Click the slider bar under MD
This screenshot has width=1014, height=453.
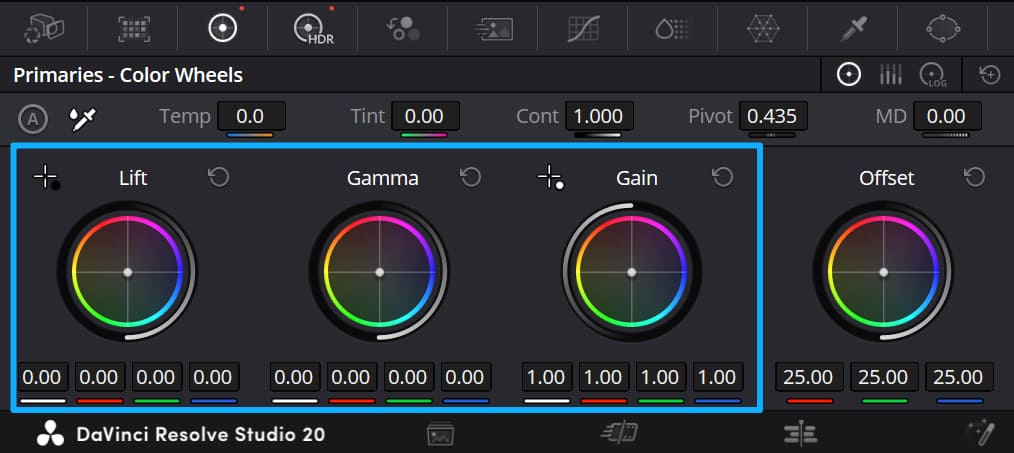(945, 135)
